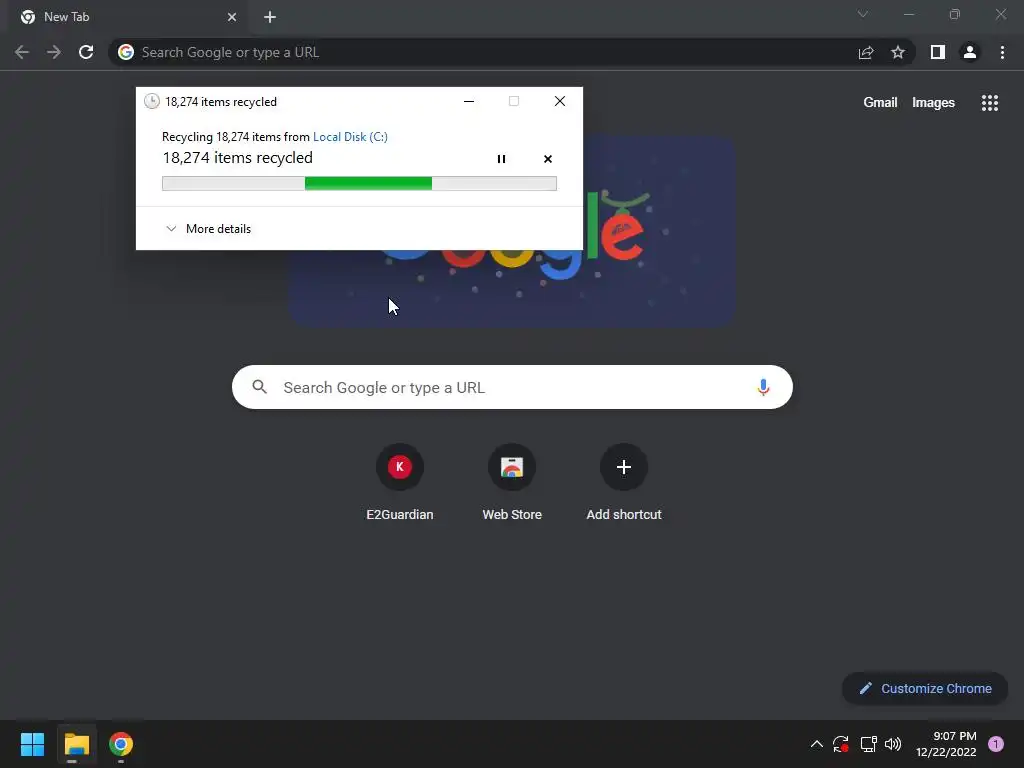Open Chrome's three-dot menu
This screenshot has height=768, width=1024.
(1002, 52)
